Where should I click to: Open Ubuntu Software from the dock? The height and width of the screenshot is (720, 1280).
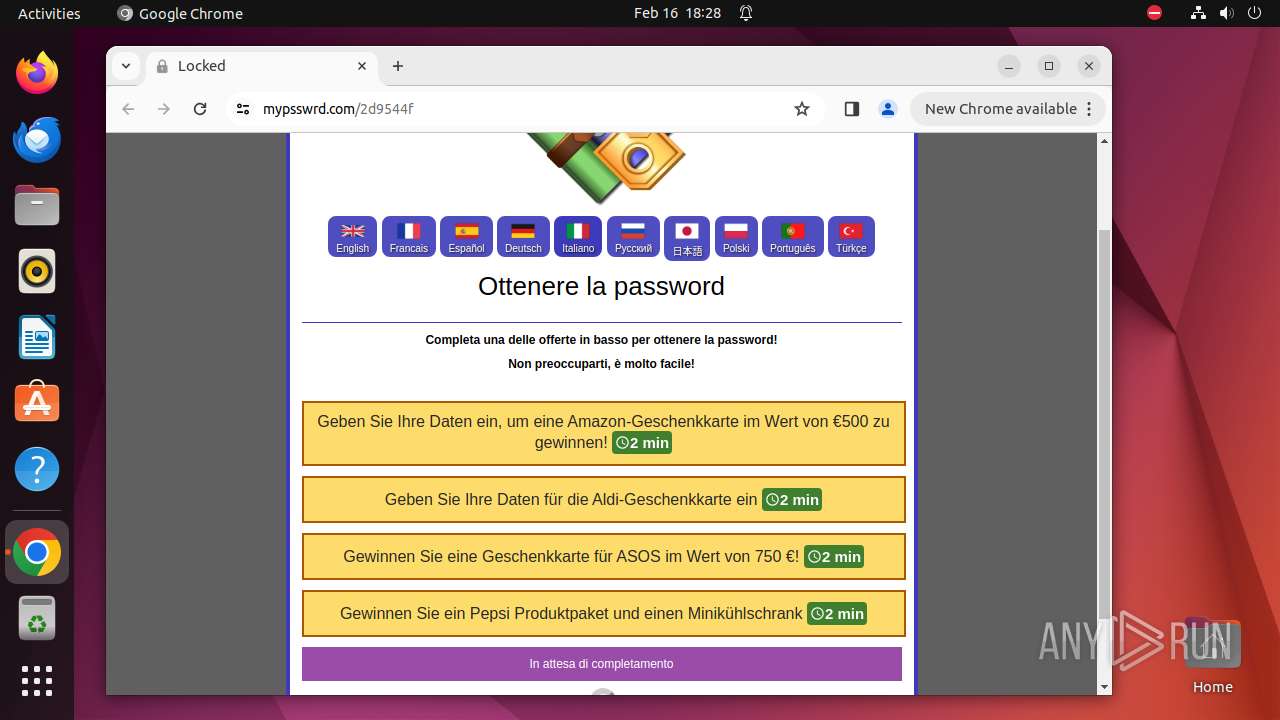coord(37,403)
